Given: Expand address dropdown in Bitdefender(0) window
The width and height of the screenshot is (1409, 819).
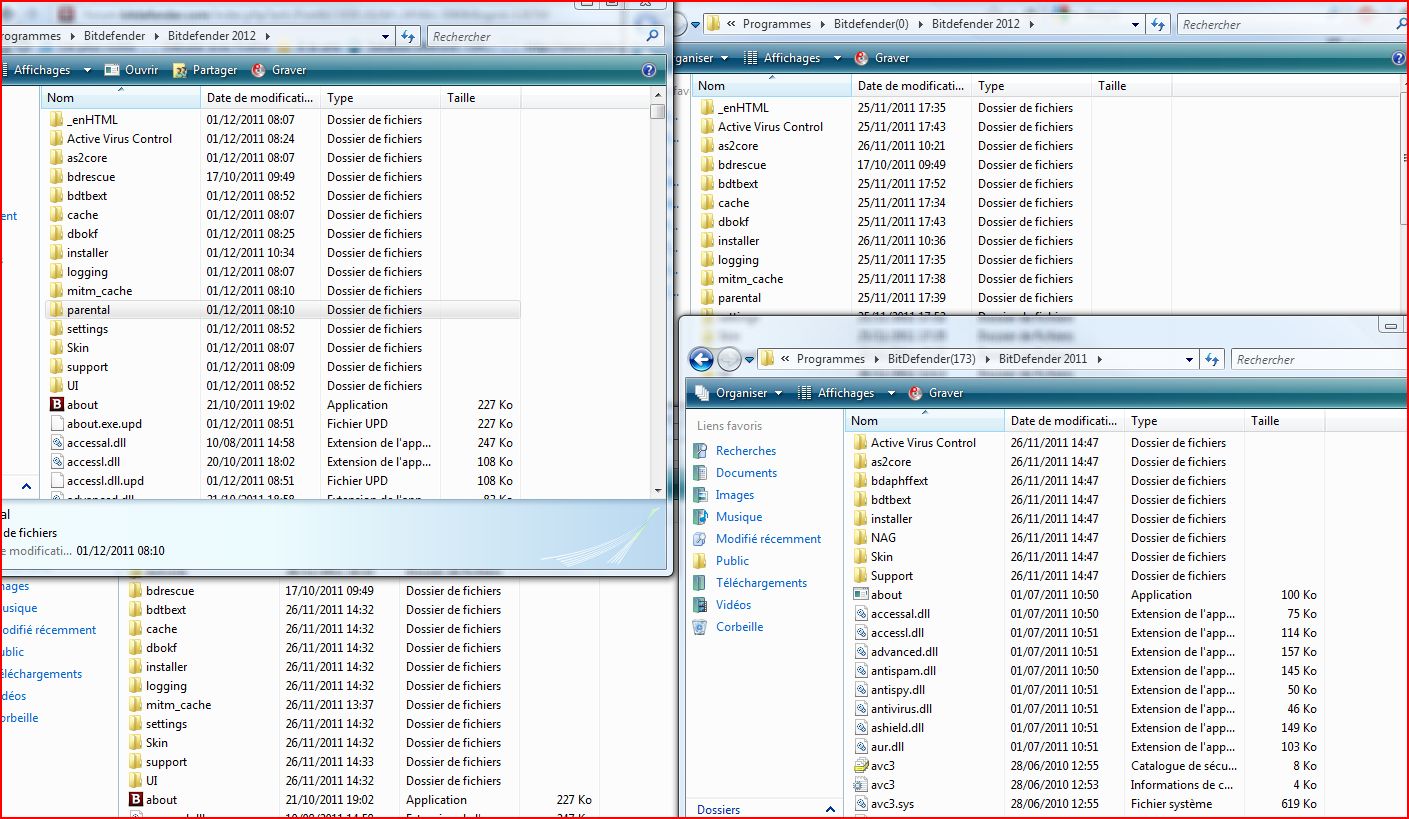Looking at the screenshot, I should pyautogui.click(x=1136, y=24).
